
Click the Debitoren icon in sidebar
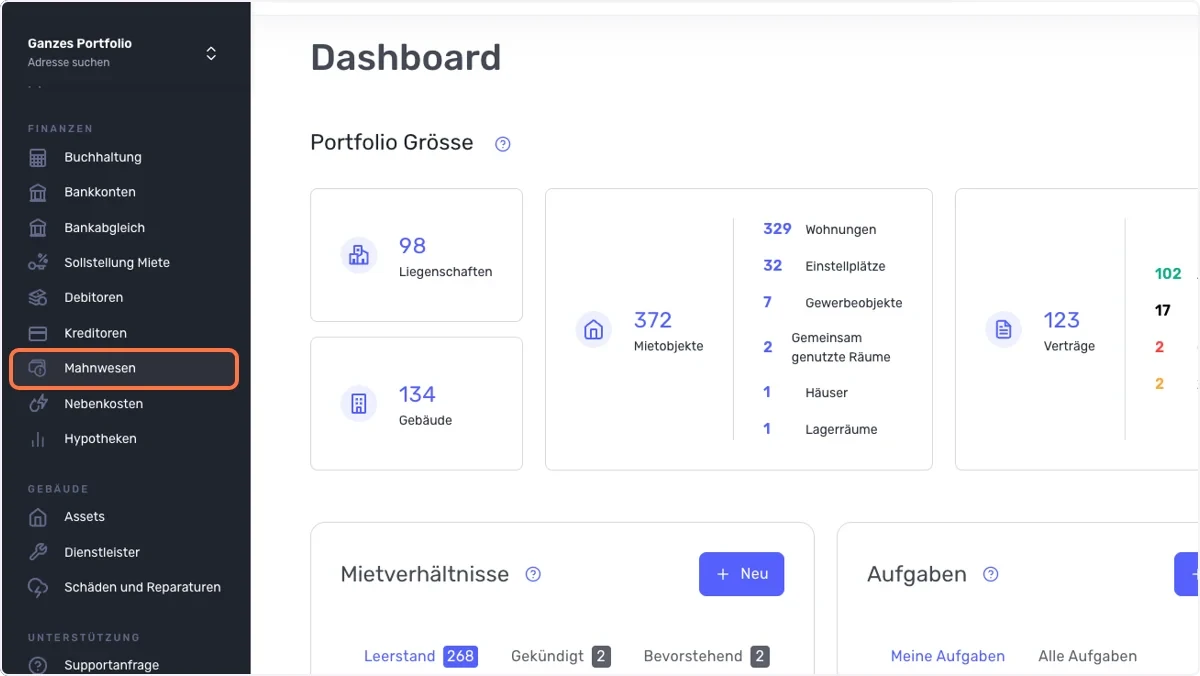pos(38,298)
